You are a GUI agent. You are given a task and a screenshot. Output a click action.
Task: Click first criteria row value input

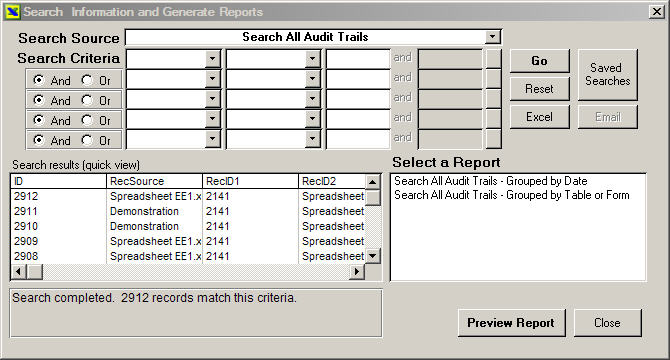pos(358,59)
